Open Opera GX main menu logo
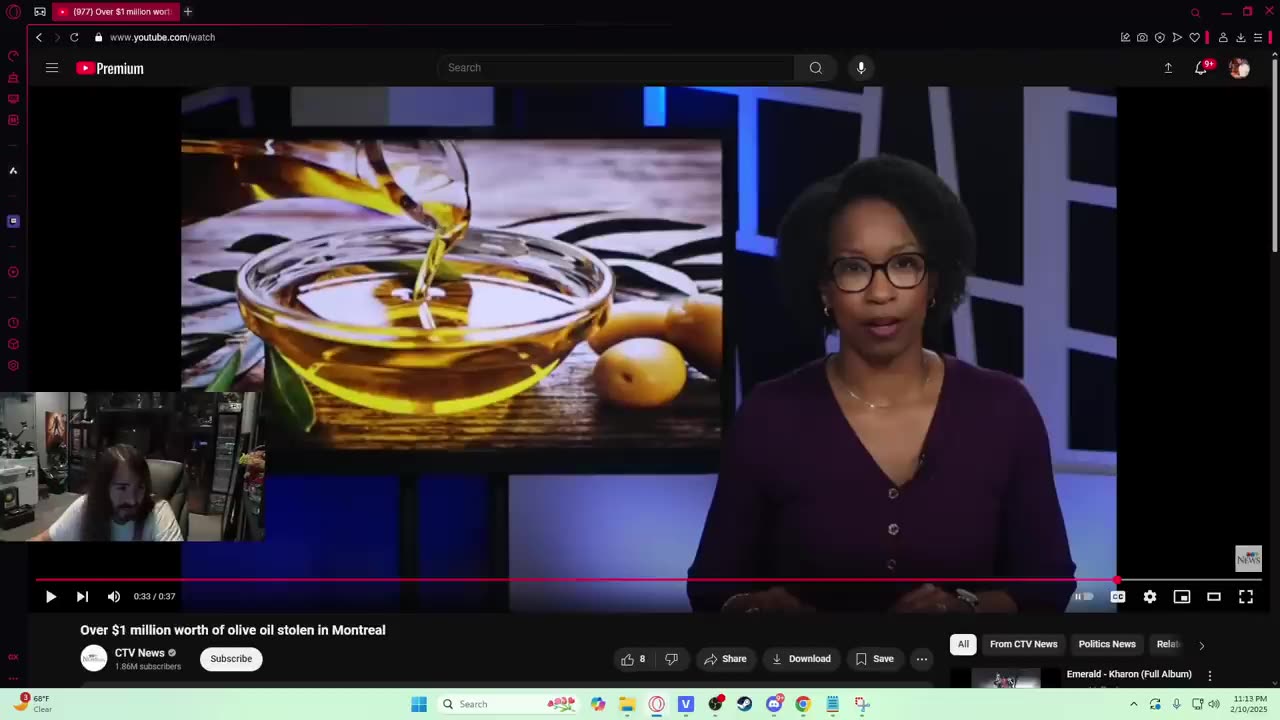This screenshot has height=720, width=1280. tap(13, 12)
